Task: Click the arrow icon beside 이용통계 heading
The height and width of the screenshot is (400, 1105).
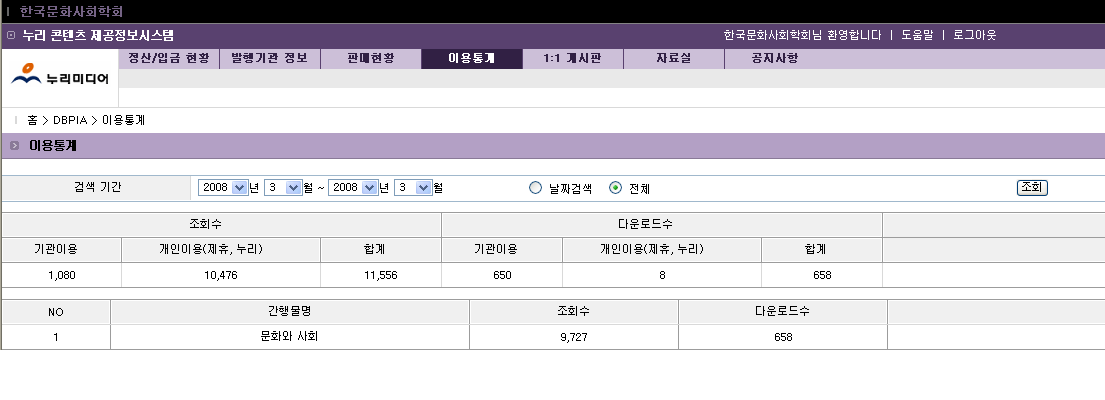Action: [14, 146]
